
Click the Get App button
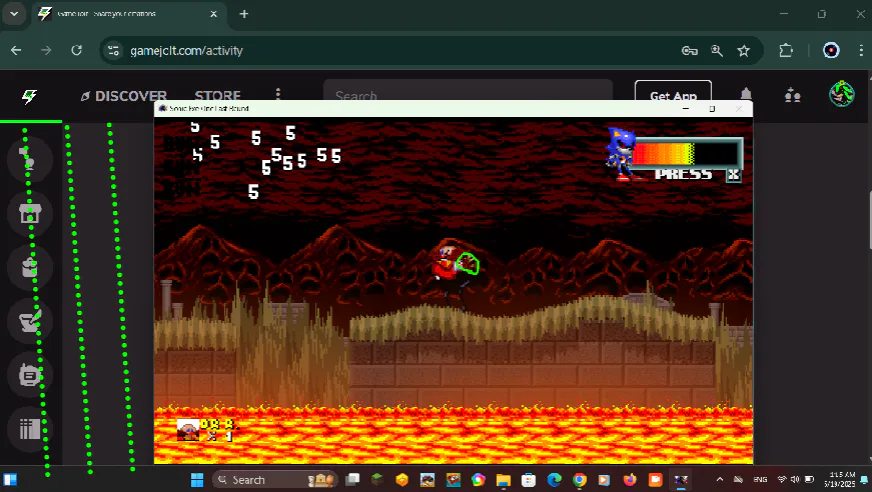click(x=673, y=93)
